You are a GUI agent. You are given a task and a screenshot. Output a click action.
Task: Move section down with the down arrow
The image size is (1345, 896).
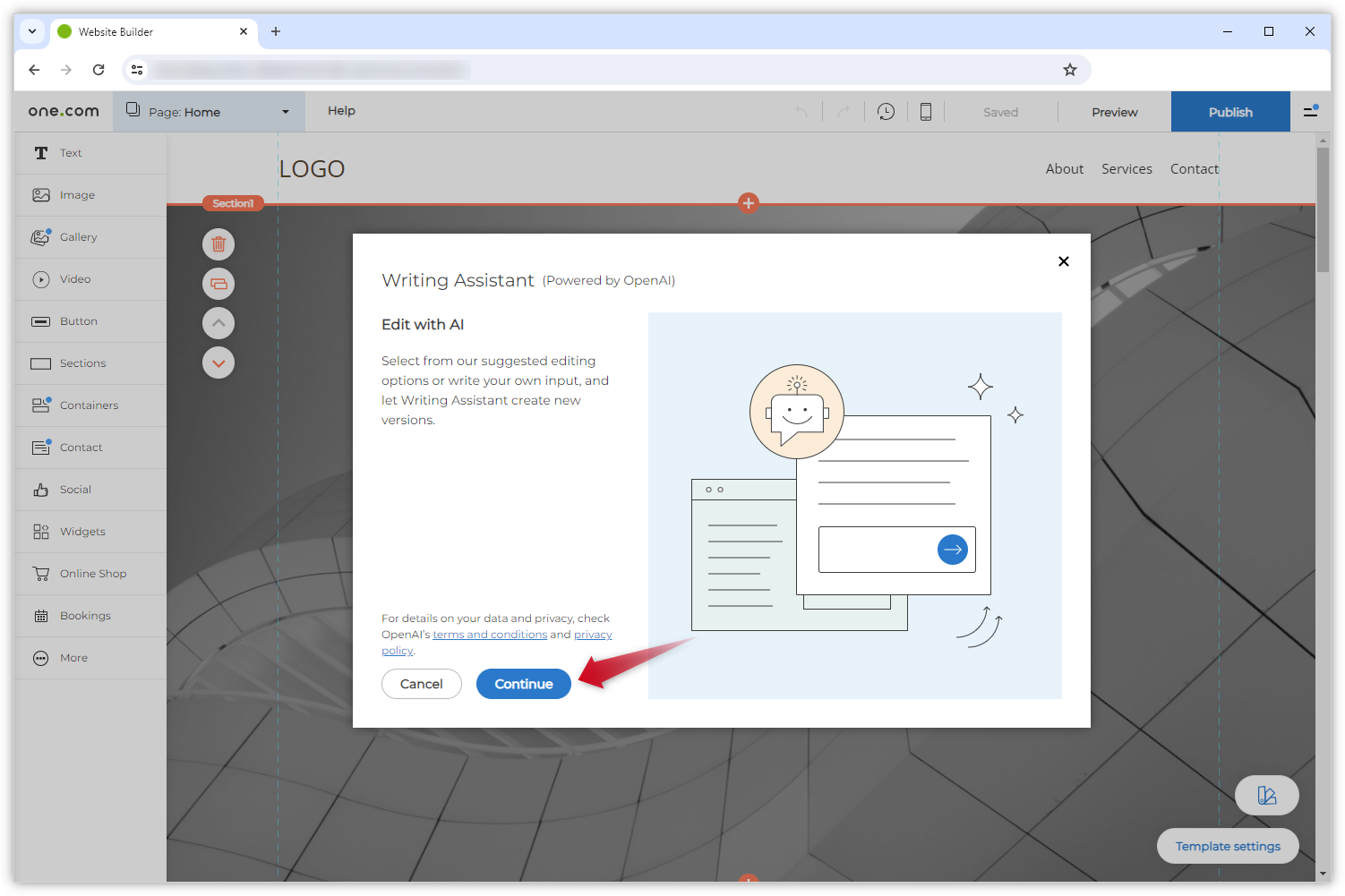[218, 363]
